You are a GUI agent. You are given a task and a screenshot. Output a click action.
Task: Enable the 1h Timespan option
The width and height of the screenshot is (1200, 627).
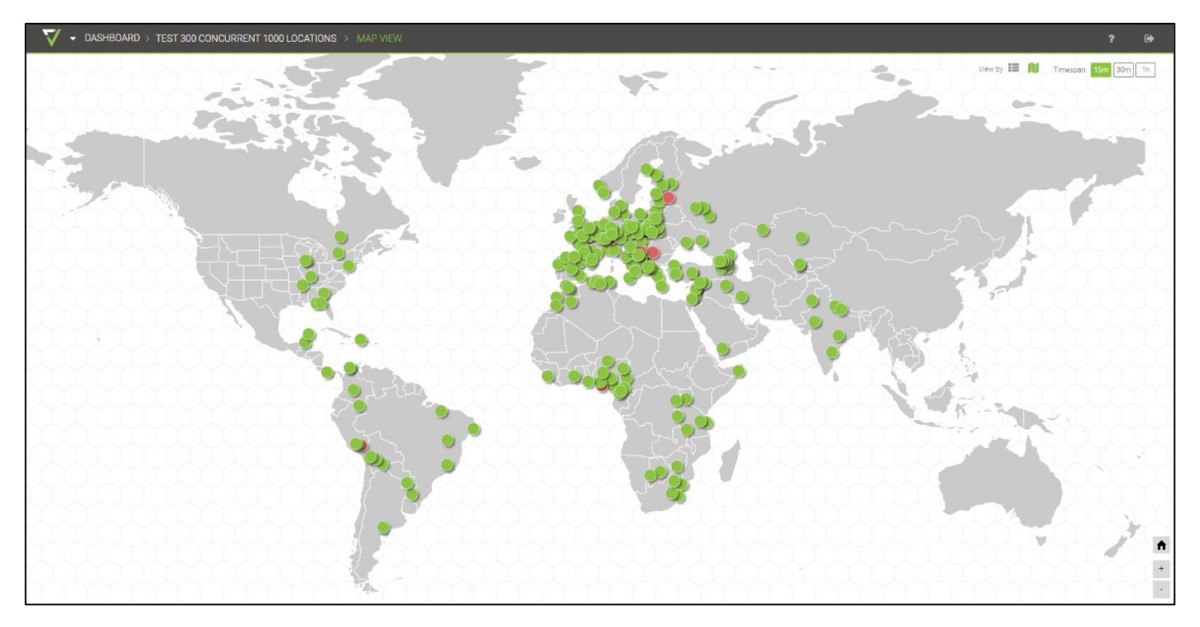click(1144, 68)
